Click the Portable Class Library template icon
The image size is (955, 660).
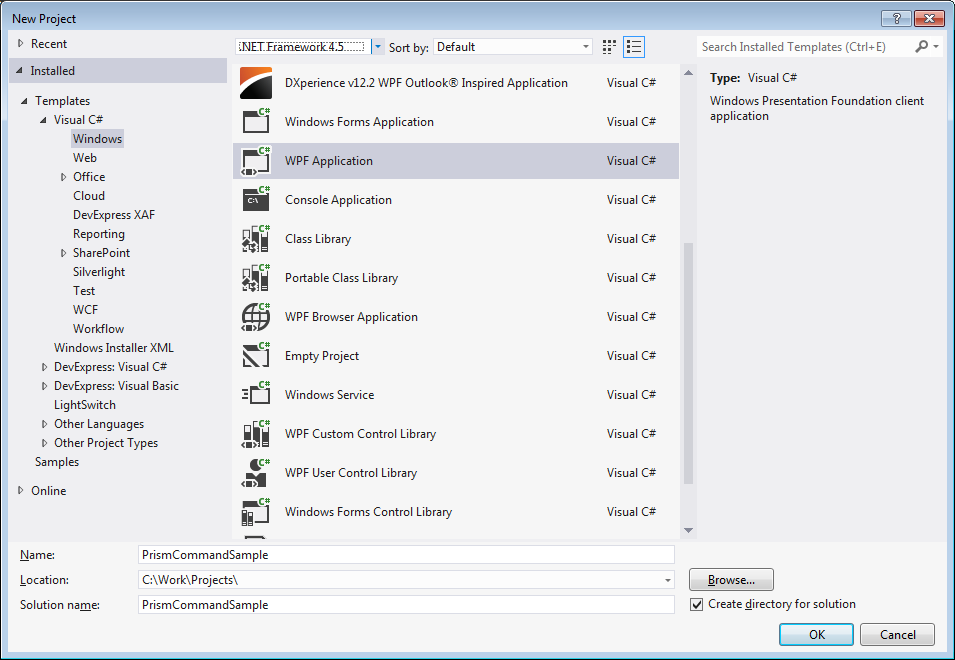coord(256,278)
